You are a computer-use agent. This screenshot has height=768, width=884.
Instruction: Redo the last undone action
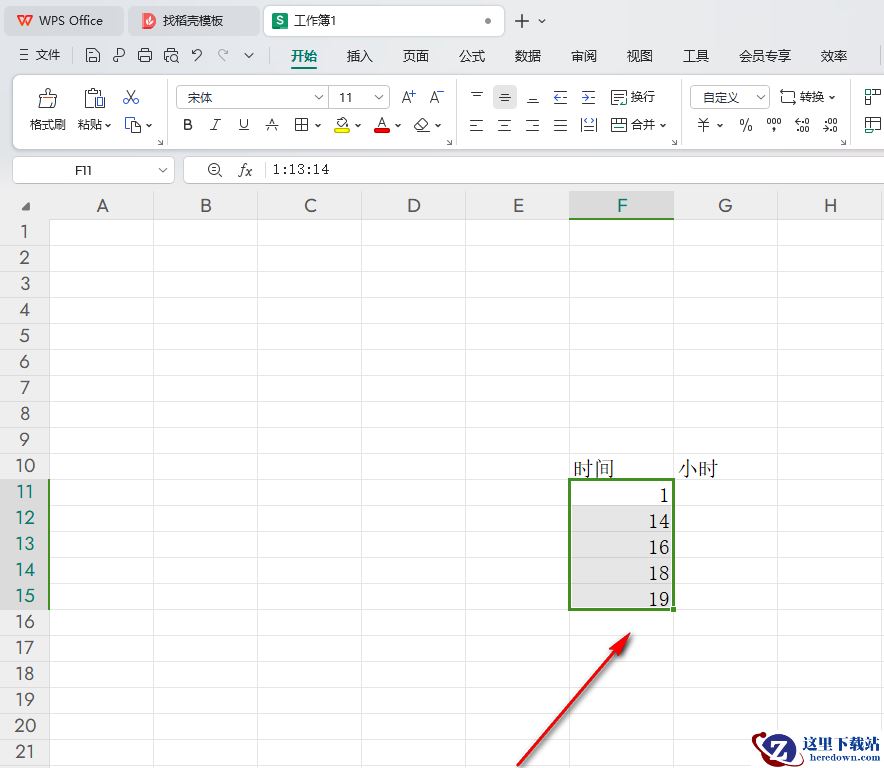223,55
